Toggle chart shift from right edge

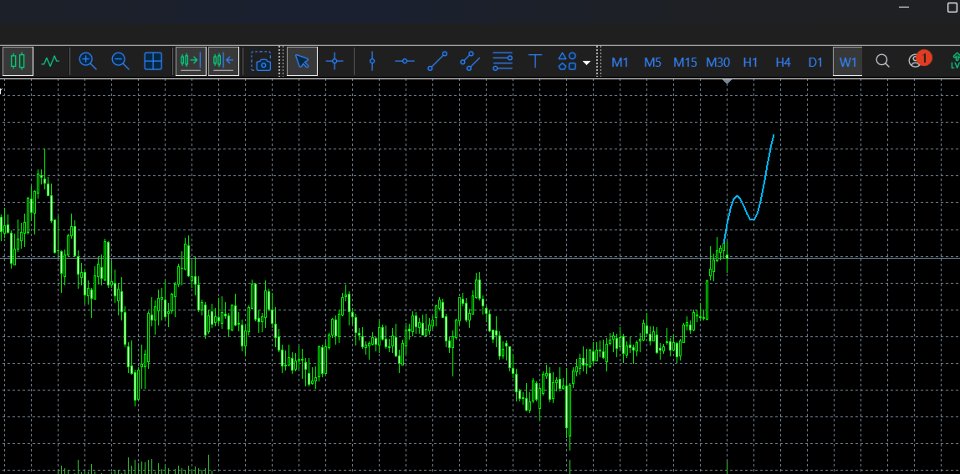click(223, 61)
